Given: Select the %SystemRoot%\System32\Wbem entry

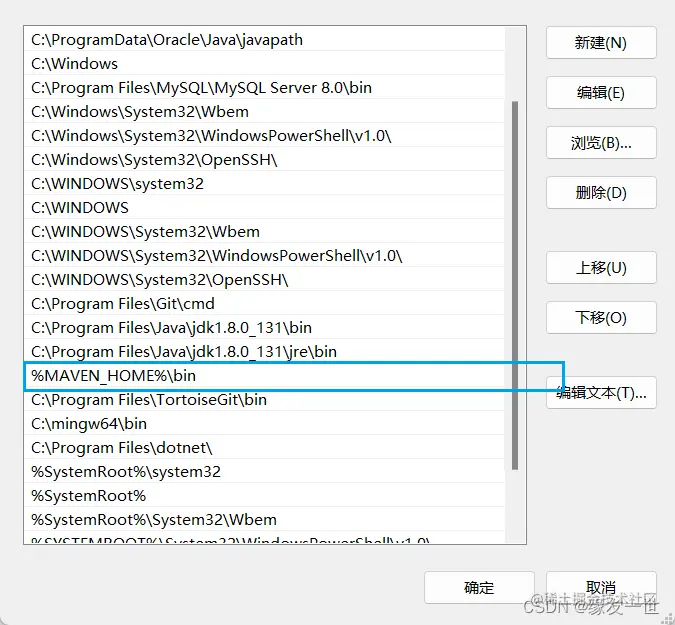Looking at the screenshot, I should (264, 520).
